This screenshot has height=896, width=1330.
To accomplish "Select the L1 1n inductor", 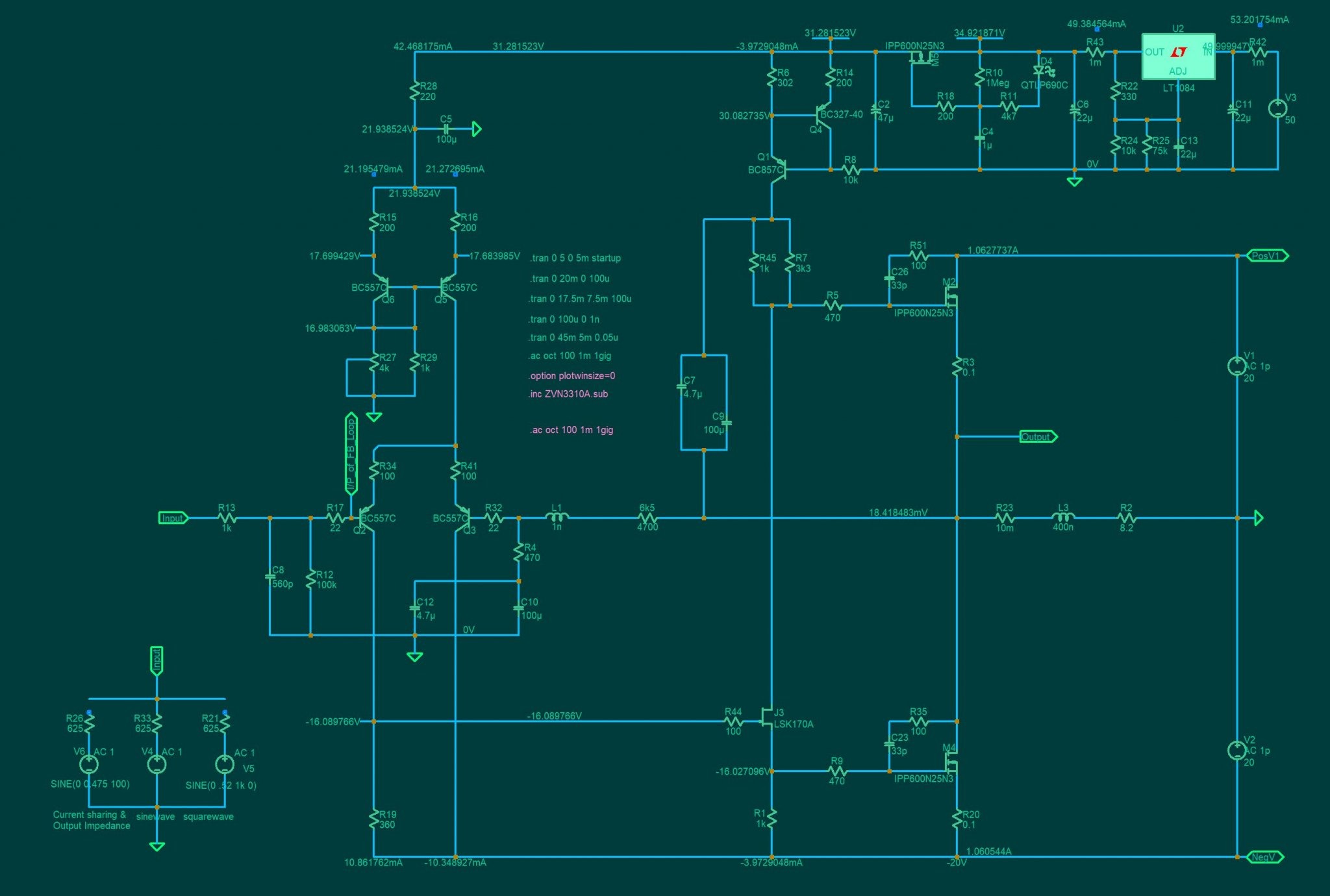I will [x=557, y=517].
